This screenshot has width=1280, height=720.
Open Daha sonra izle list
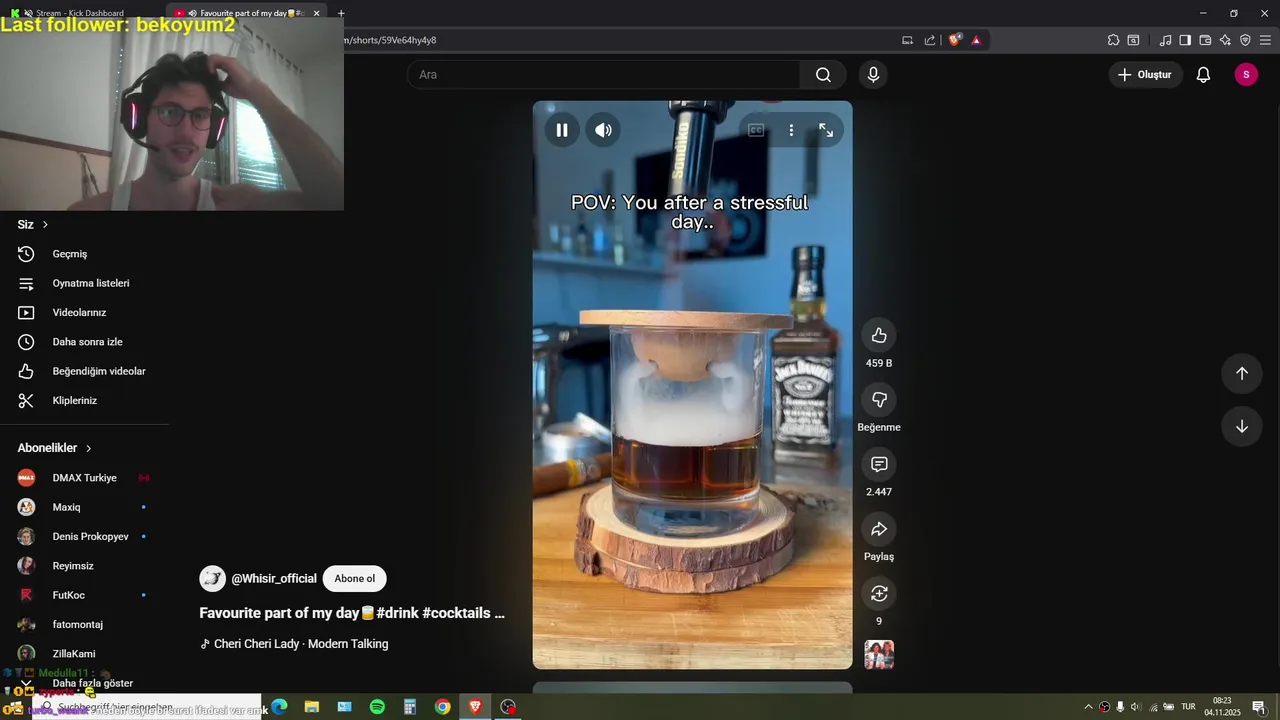85,342
